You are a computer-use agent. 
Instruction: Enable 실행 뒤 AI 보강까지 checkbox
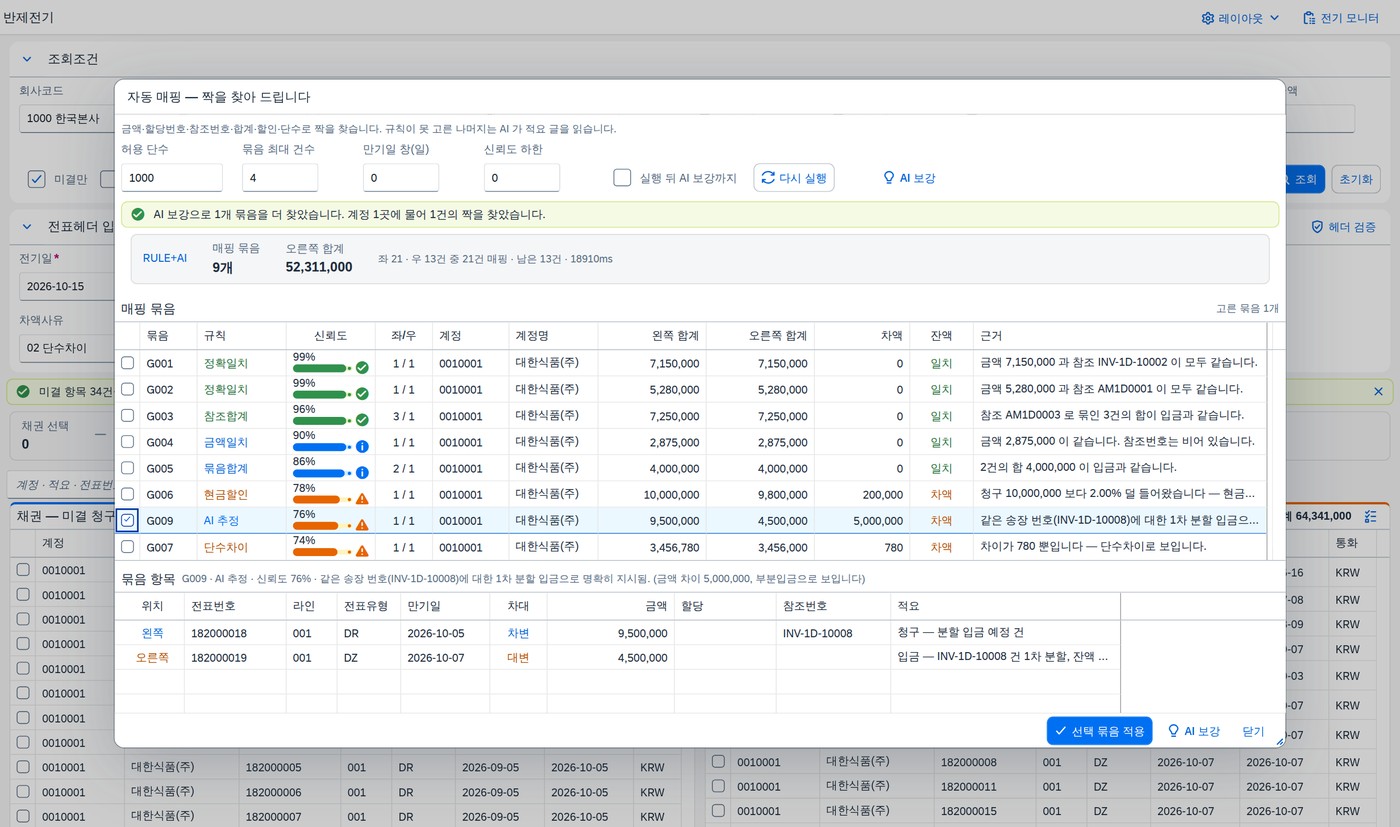(x=622, y=178)
